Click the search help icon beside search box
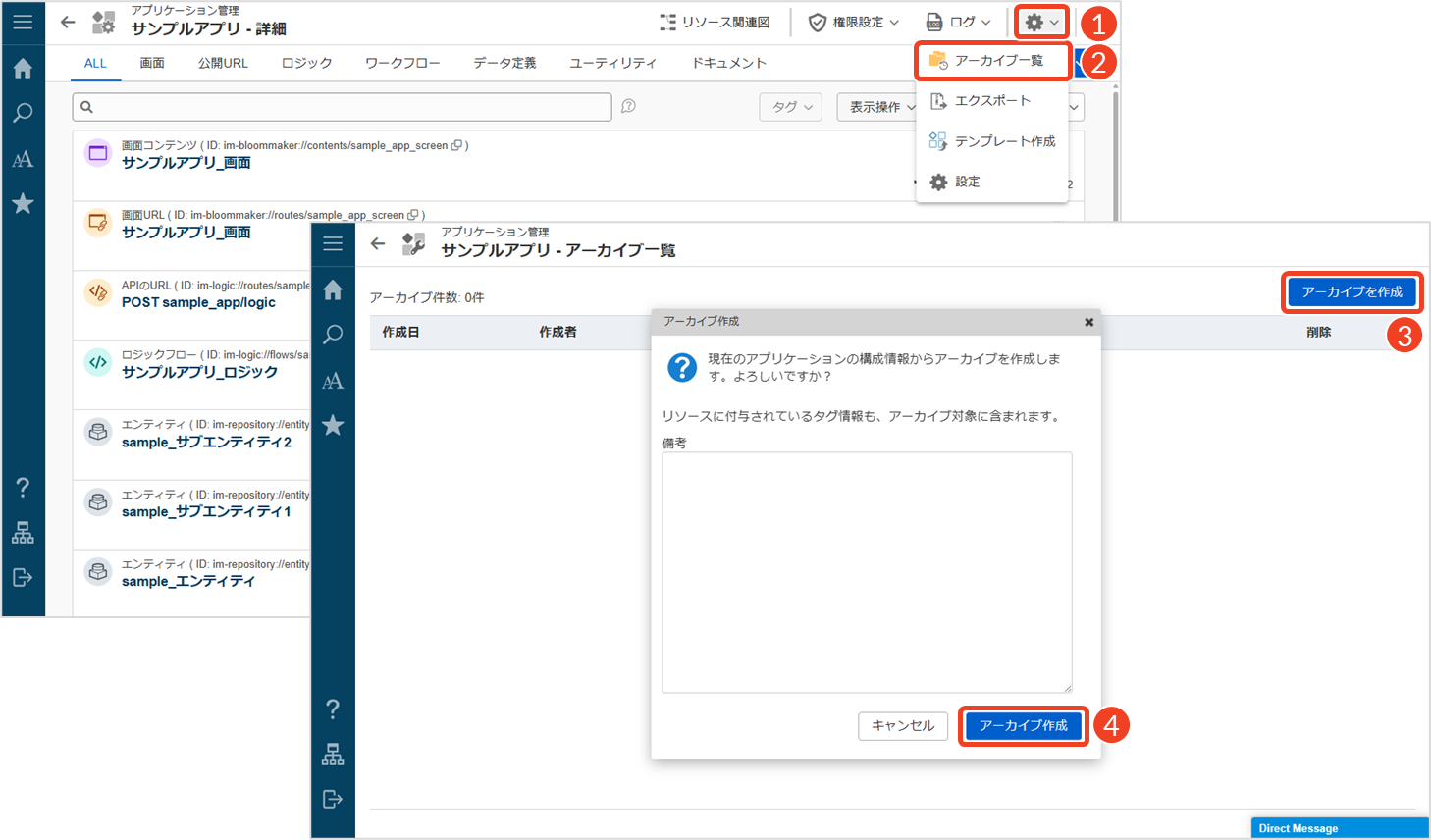Image resolution: width=1432 pixels, height=840 pixels. 628,106
